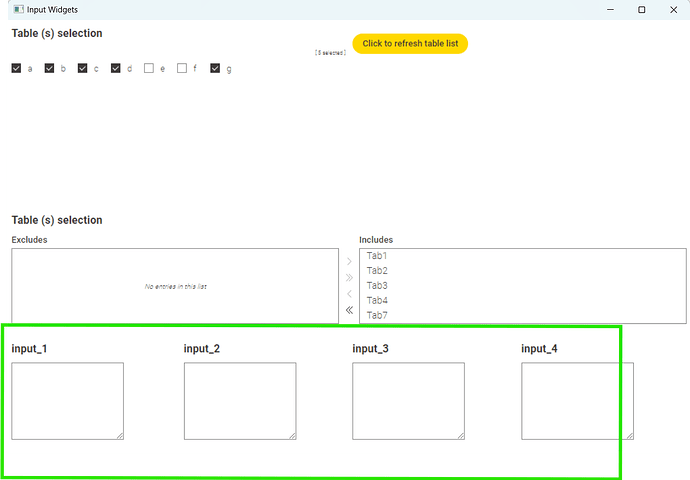Toggle off the checkbox labeled c
690x480 pixels.
82,68
